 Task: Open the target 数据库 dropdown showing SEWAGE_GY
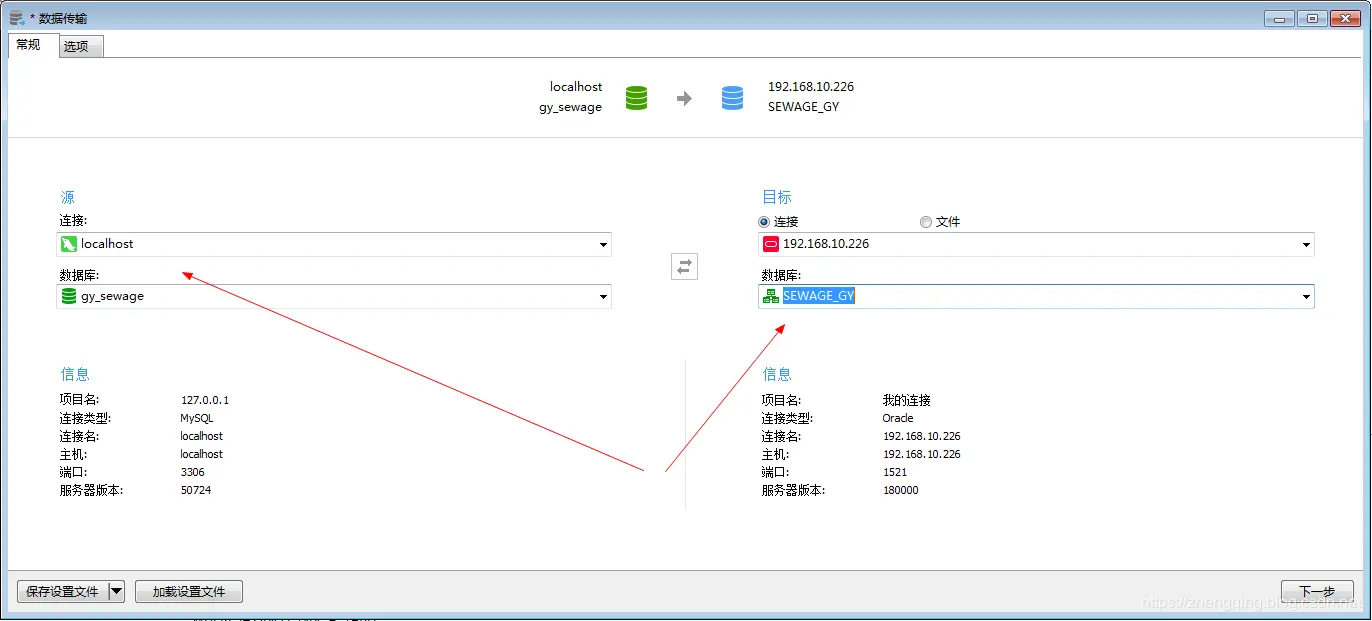[x=1306, y=296]
